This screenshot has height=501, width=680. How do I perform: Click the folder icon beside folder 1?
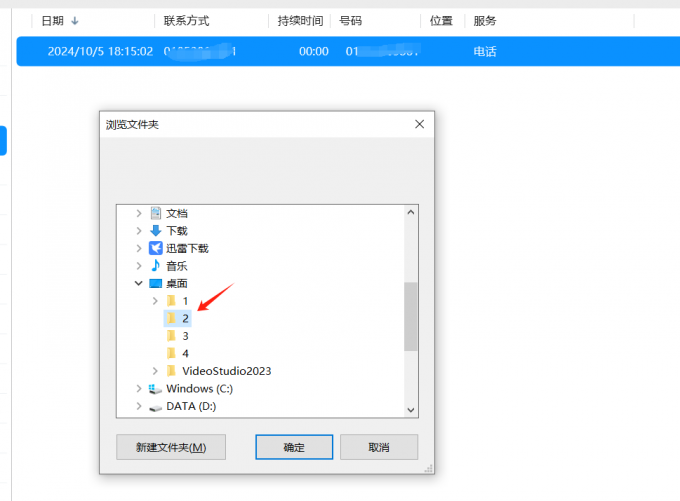click(x=172, y=301)
